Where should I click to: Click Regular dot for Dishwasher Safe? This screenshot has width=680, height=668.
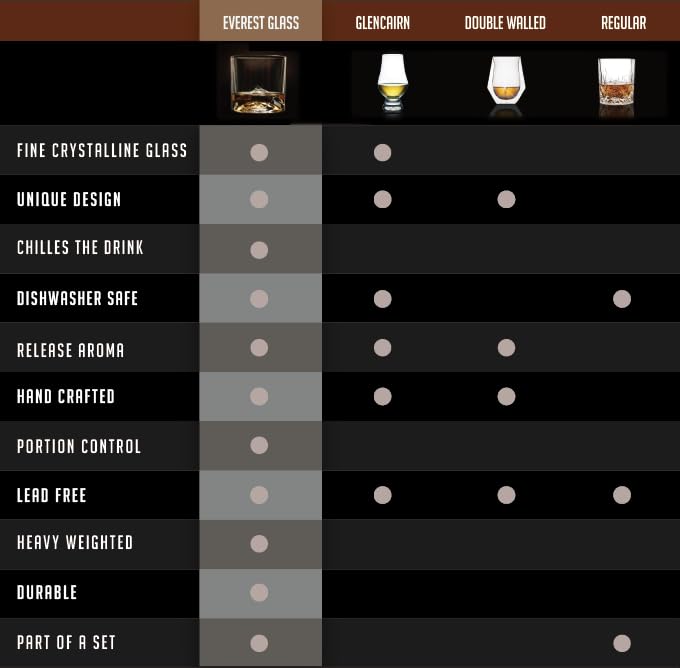point(622,298)
